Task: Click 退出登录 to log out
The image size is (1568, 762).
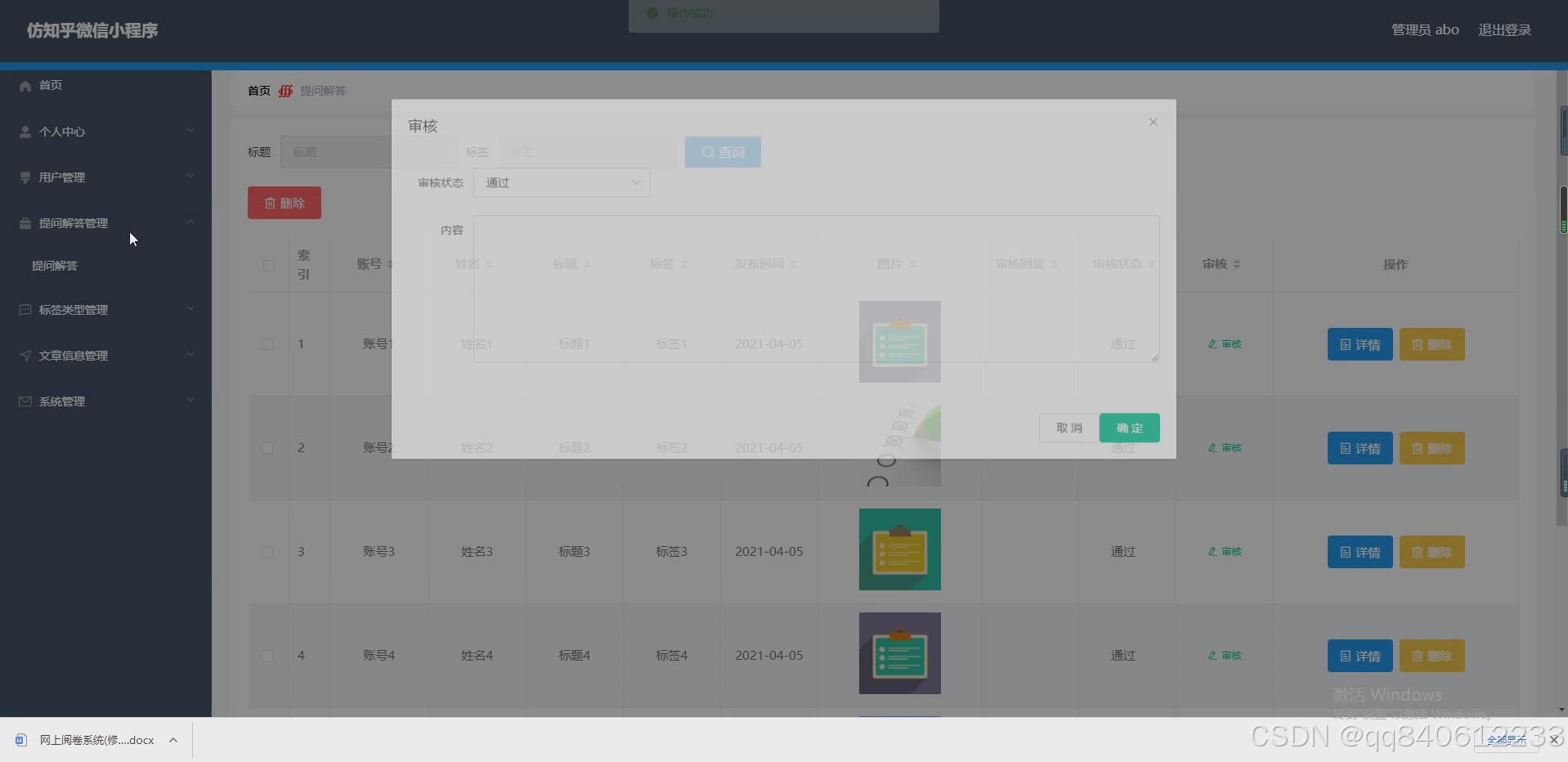Action: click(1504, 30)
